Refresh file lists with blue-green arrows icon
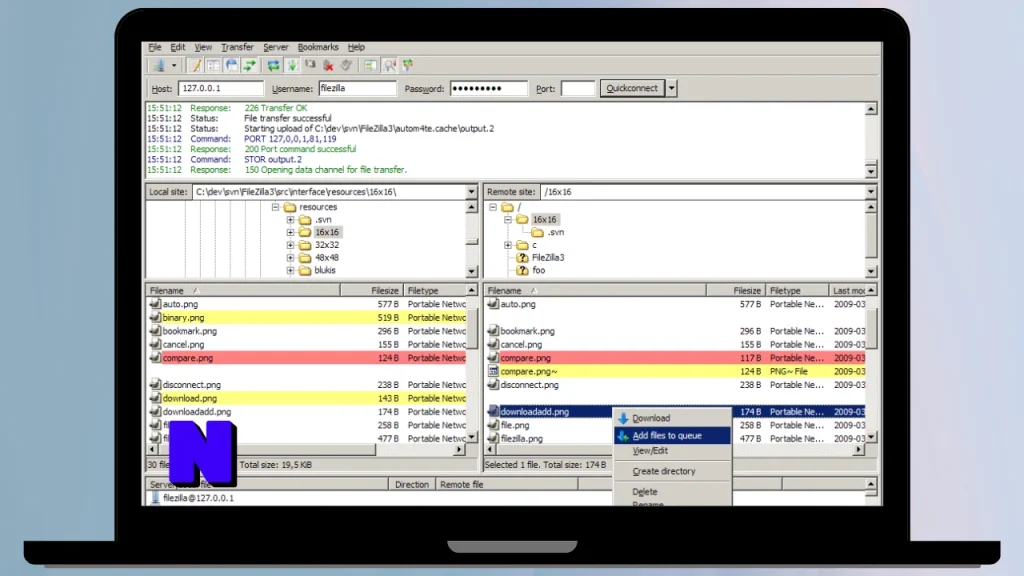Screen dimensions: 1024x576 coord(273,65)
